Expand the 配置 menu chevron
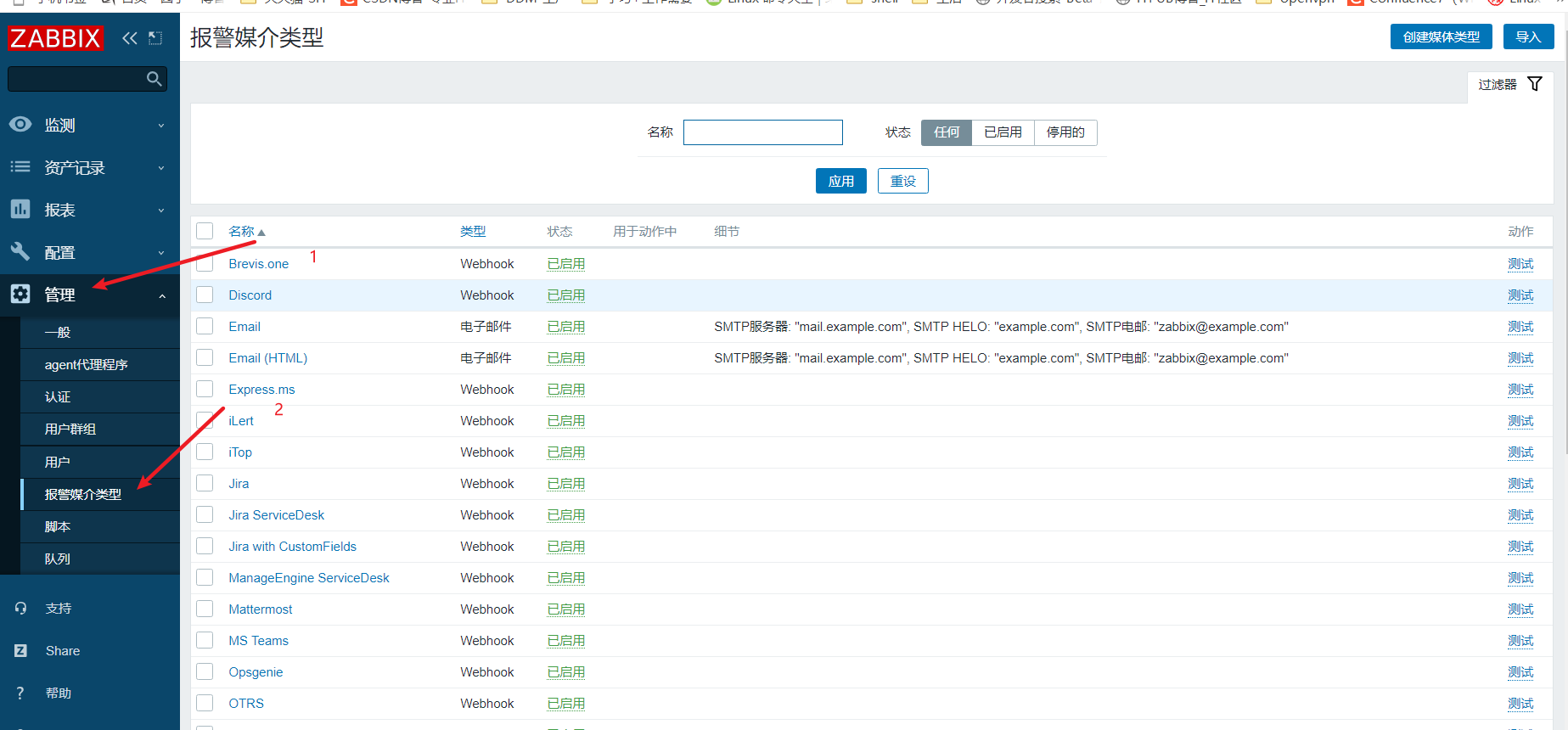The width and height of the screenshot is (1568, 730). (x=161, y=253)
